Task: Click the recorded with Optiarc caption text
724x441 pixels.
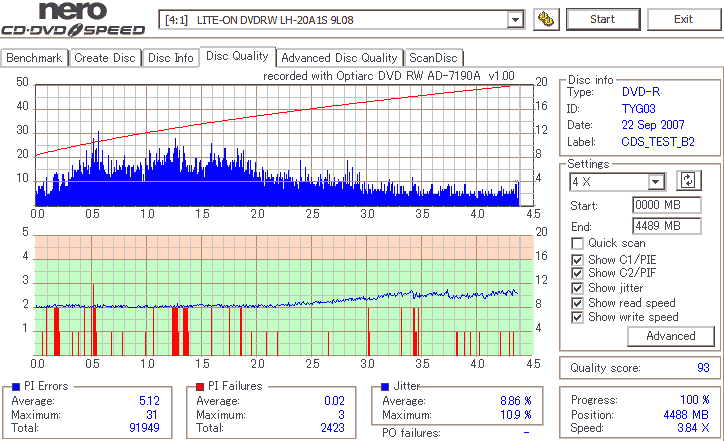Action: (x=389, y=76)
